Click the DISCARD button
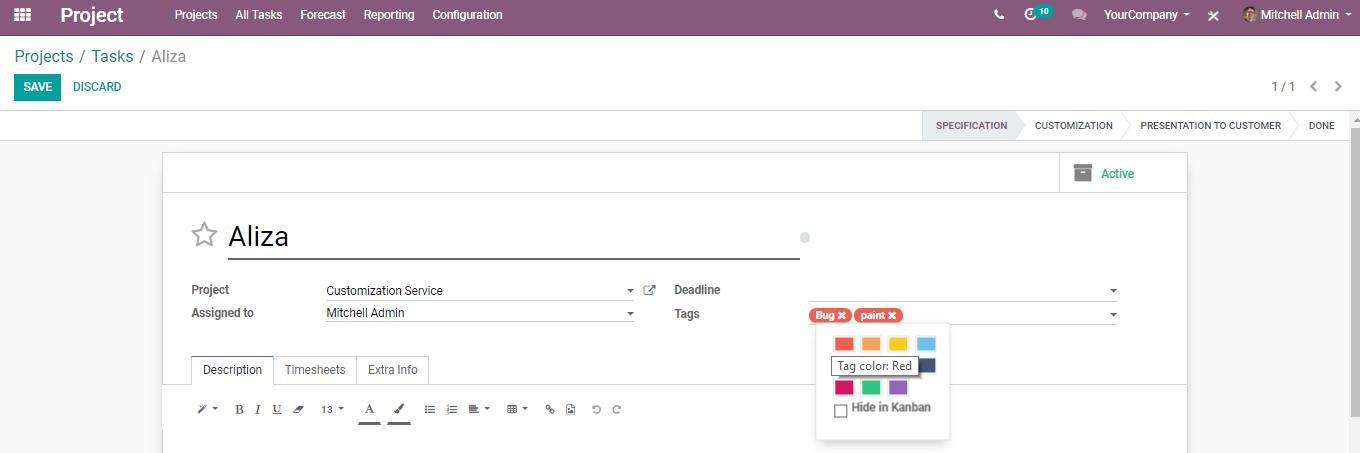 click(x=97, y=87)
